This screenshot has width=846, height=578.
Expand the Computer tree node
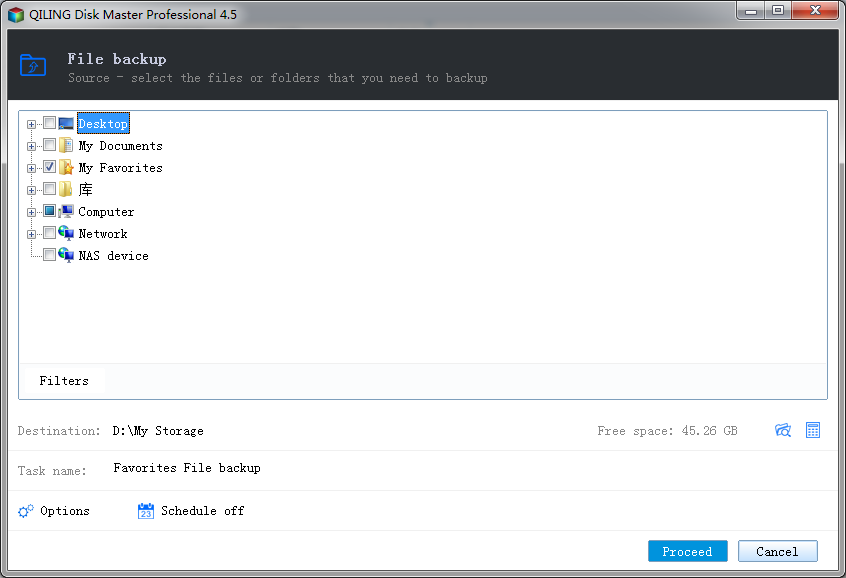[x=31, y=211]
